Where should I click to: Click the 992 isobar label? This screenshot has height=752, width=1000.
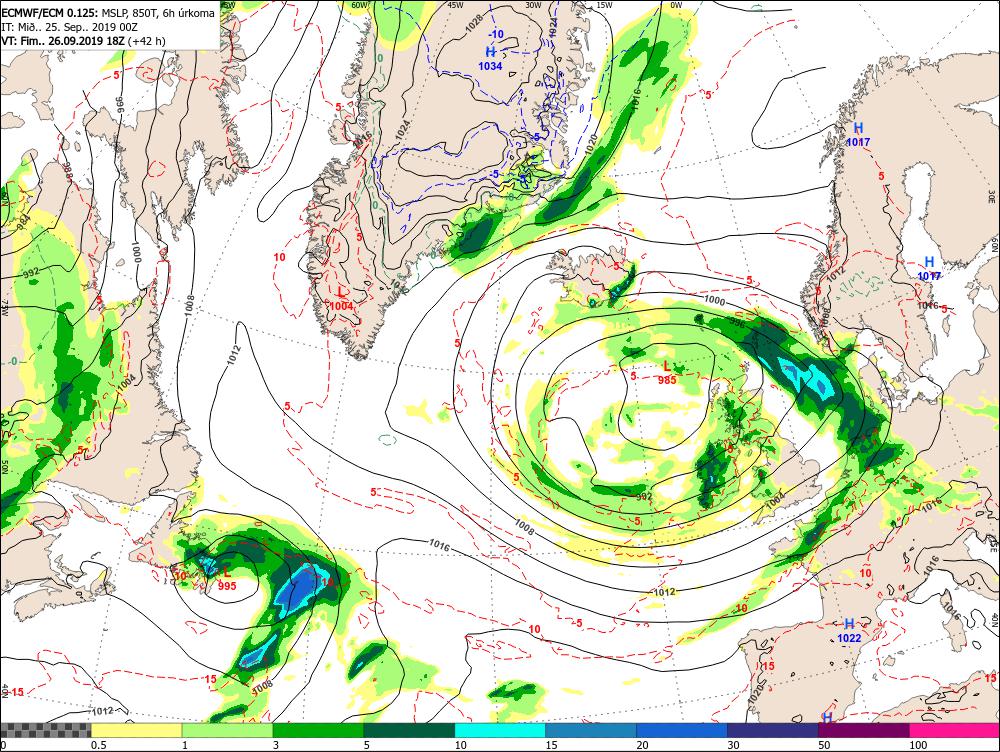(x=31, y=272)
